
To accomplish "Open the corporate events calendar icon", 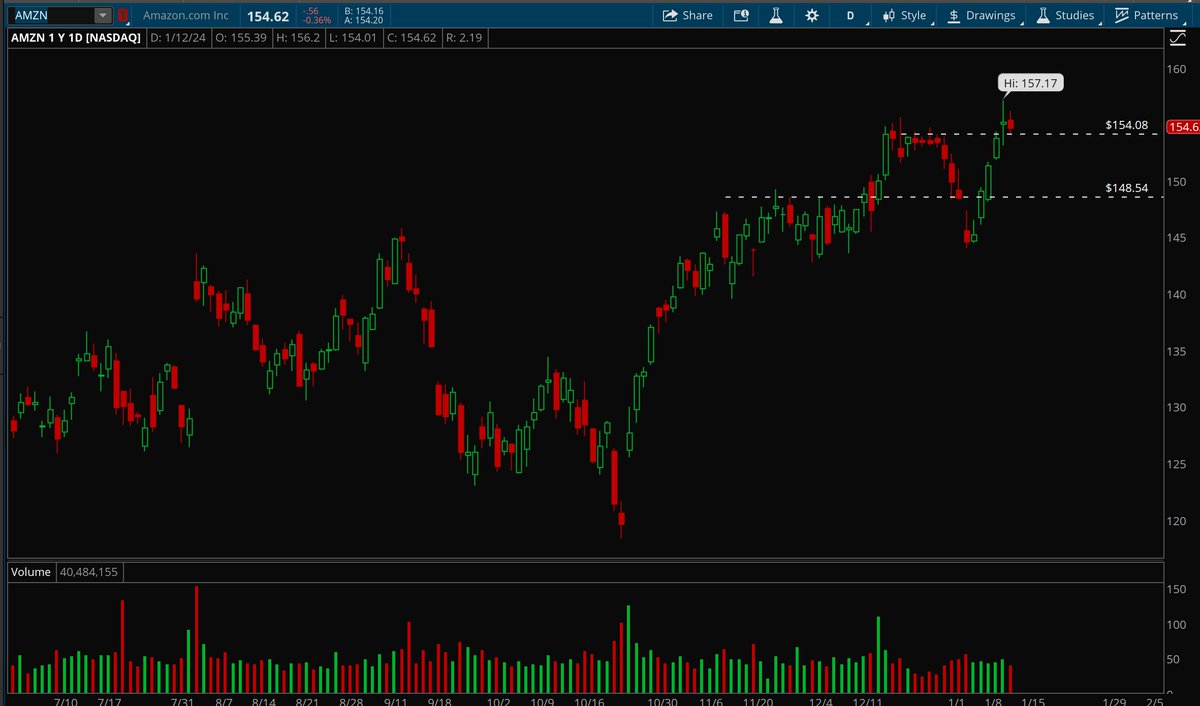I will [740, 15].
